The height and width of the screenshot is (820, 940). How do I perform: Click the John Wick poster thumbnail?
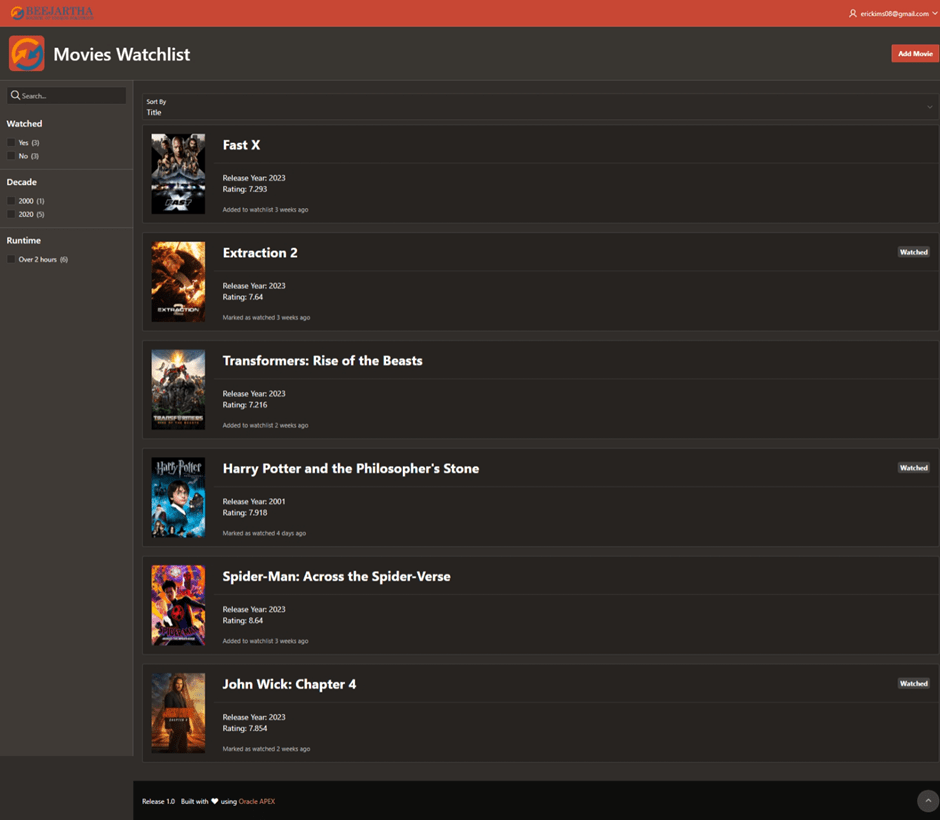178,713
